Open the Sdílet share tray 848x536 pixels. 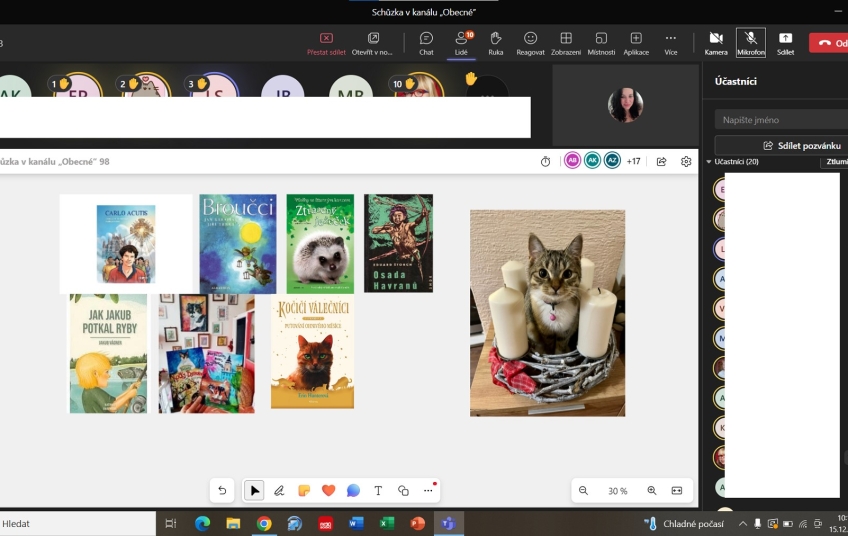785,43
